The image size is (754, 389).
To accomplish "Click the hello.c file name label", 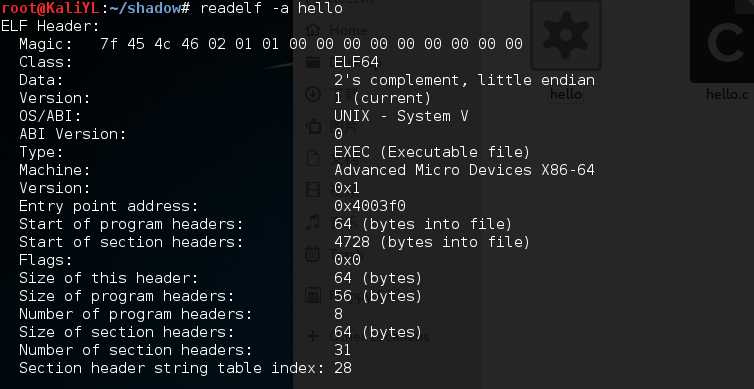I will pyautogui.click(x=727, y=94).
